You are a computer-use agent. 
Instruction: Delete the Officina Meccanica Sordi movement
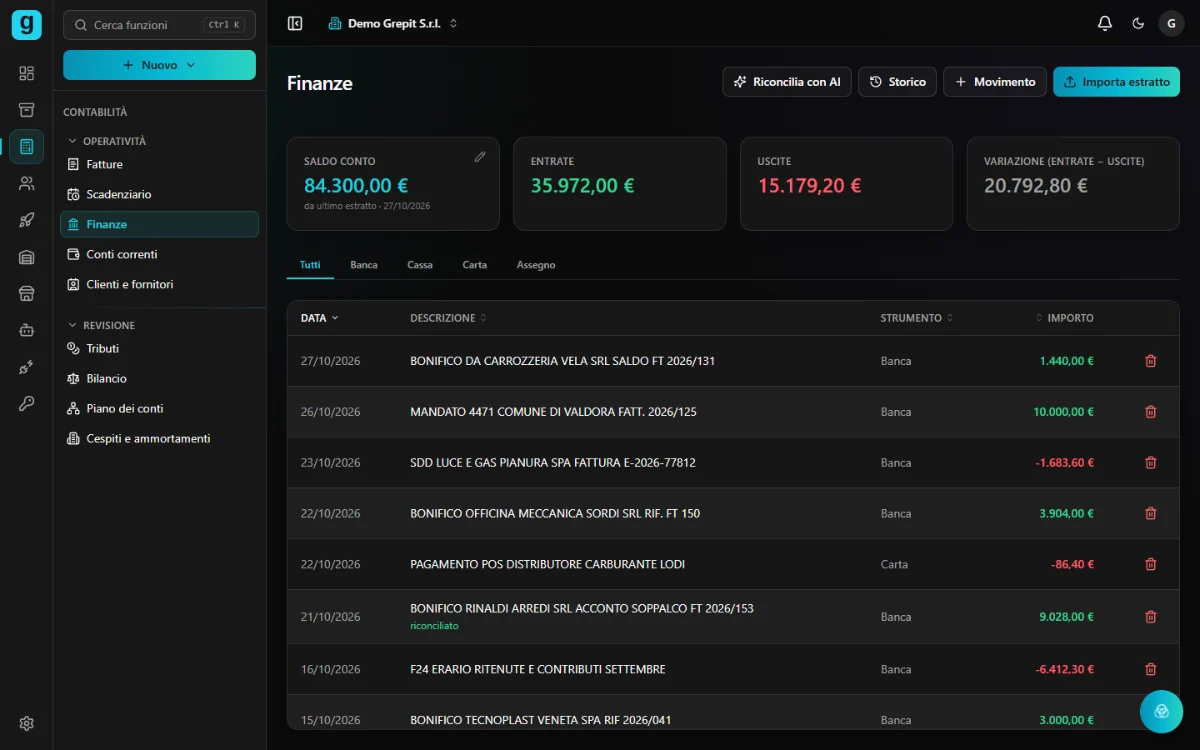coord(1150,514)
